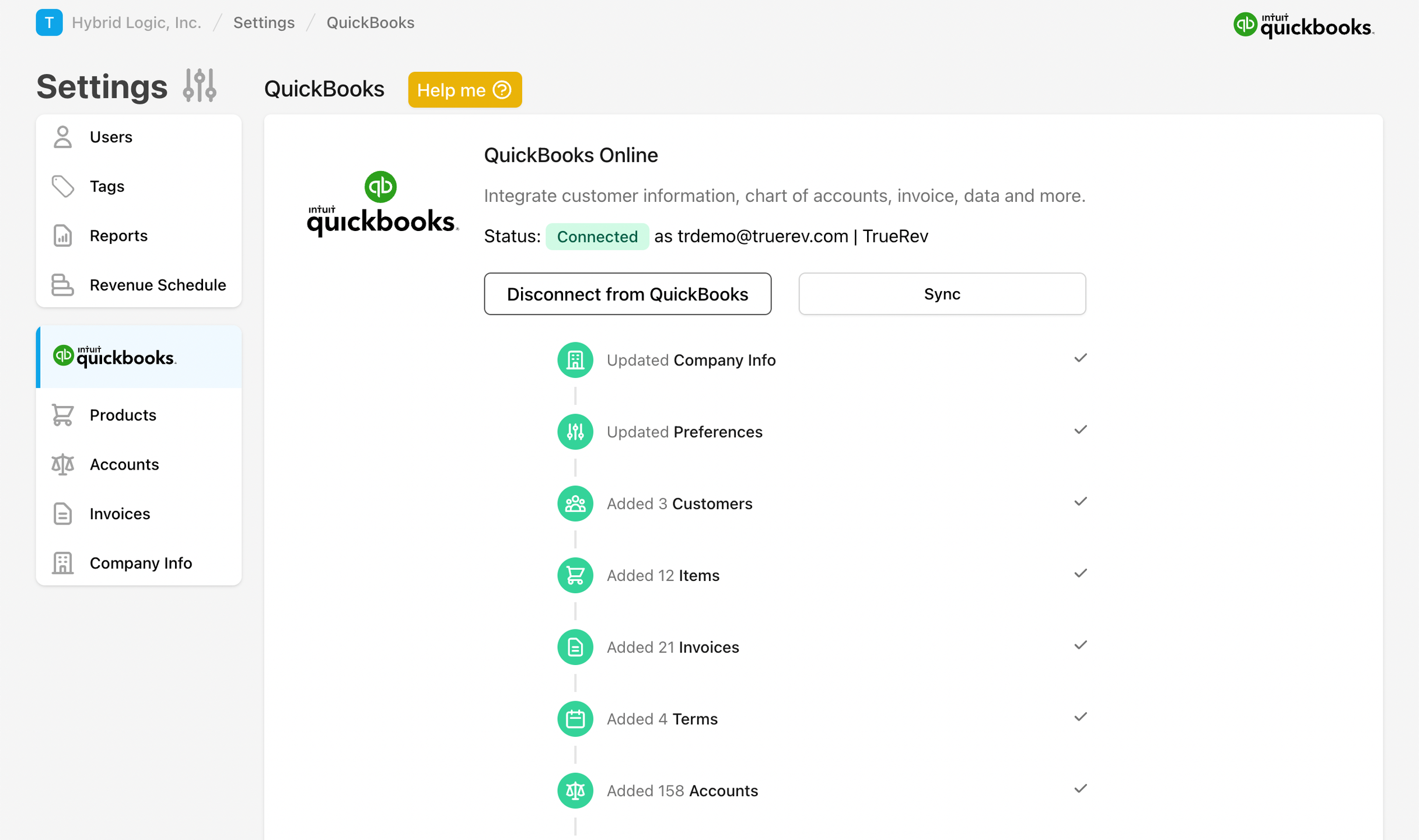Image resolution: width=1419 pixels, height=840 pixels.
Task: Click the Users person icon in the sidebar
Action: click(x=62, y=137)
